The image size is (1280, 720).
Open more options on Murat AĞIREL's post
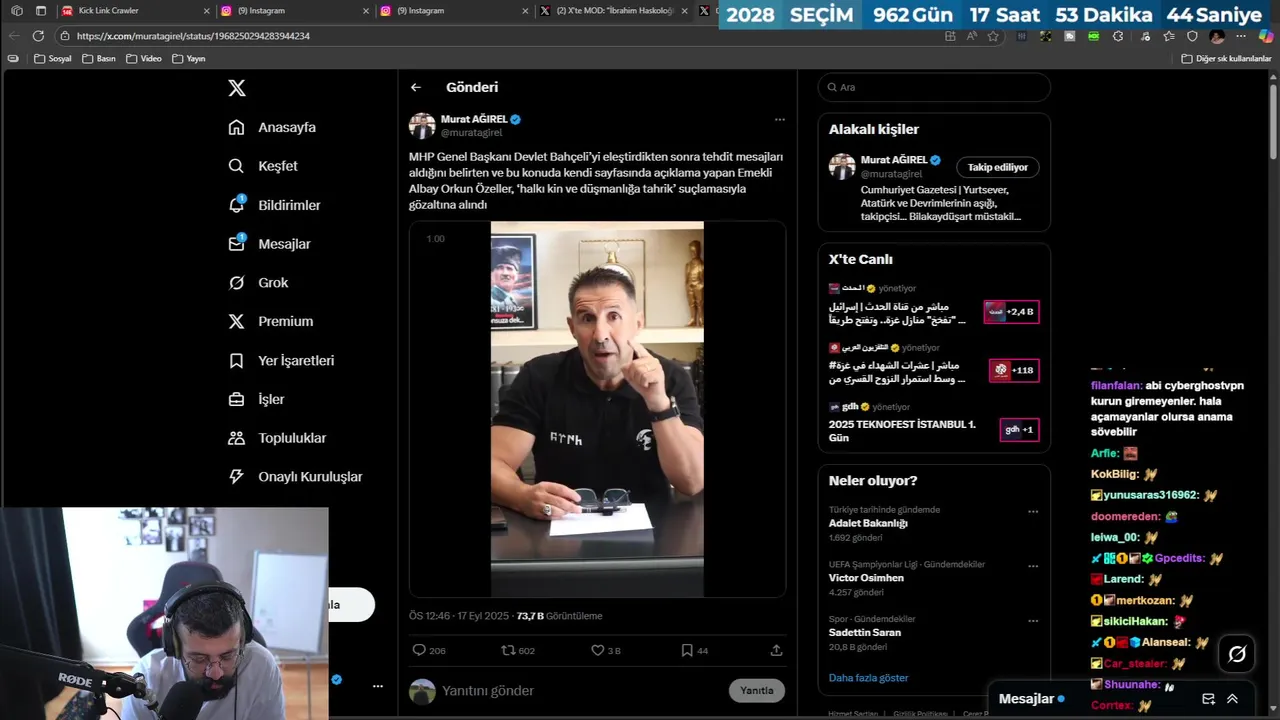(780, 119)
